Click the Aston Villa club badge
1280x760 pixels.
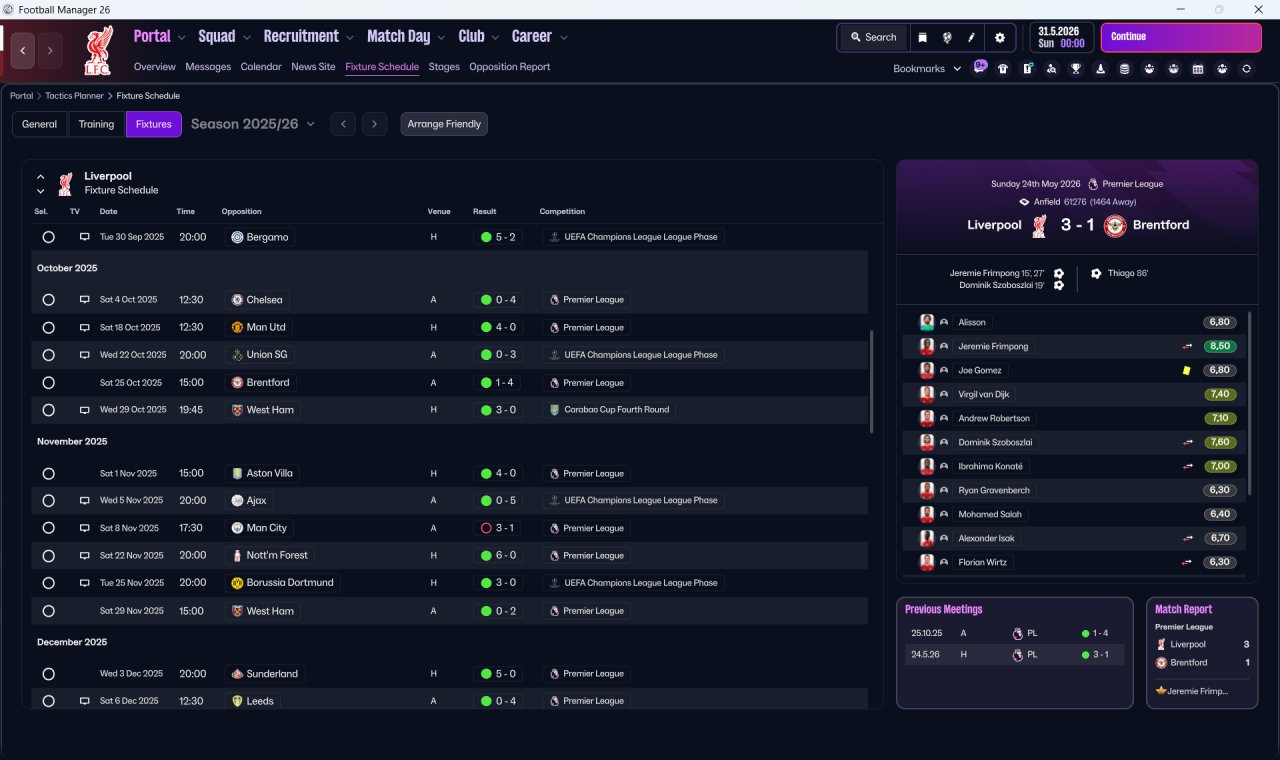[237, 473]
